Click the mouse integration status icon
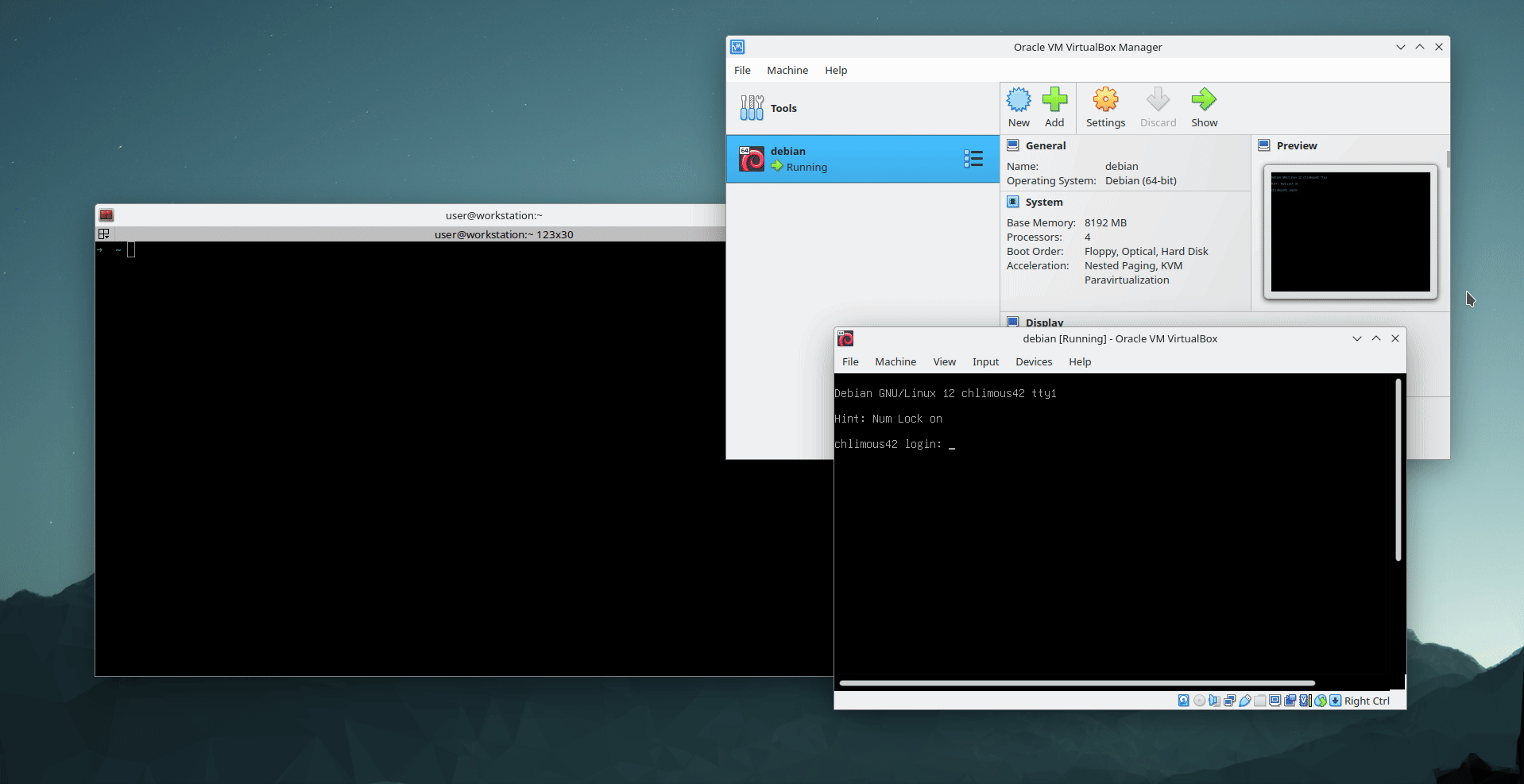The image size is (1524, 784). (1321, 701)
